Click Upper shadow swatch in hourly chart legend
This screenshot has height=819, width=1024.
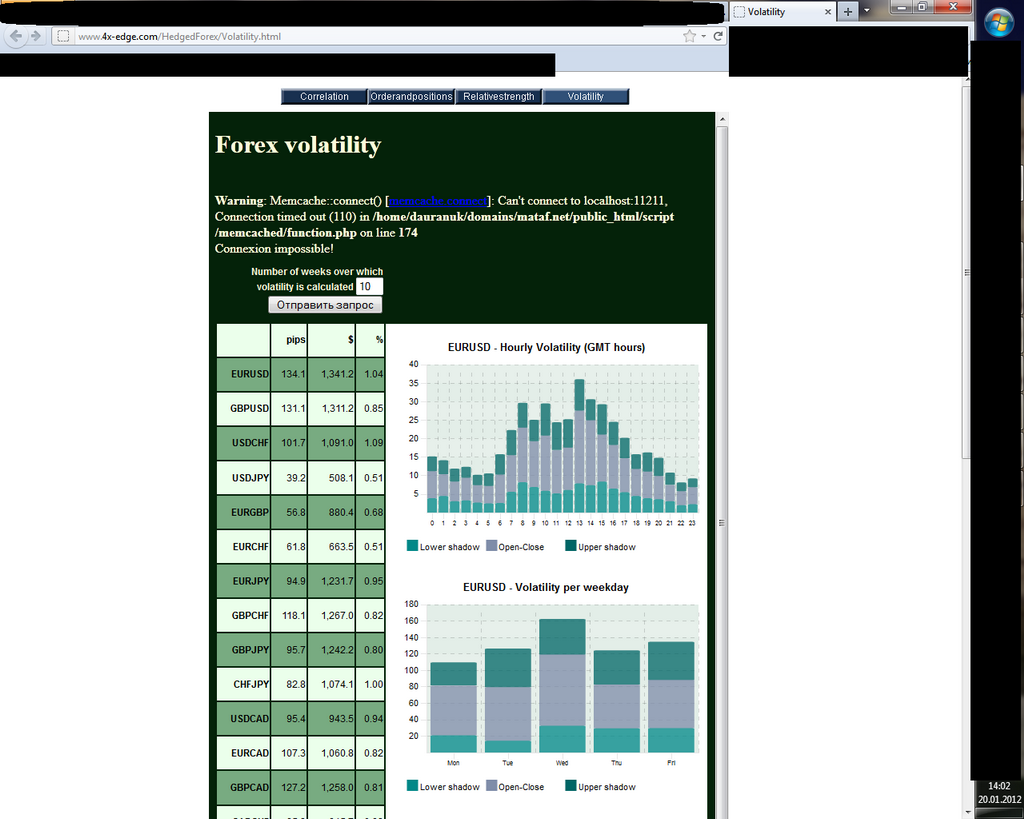coord(571,546)
